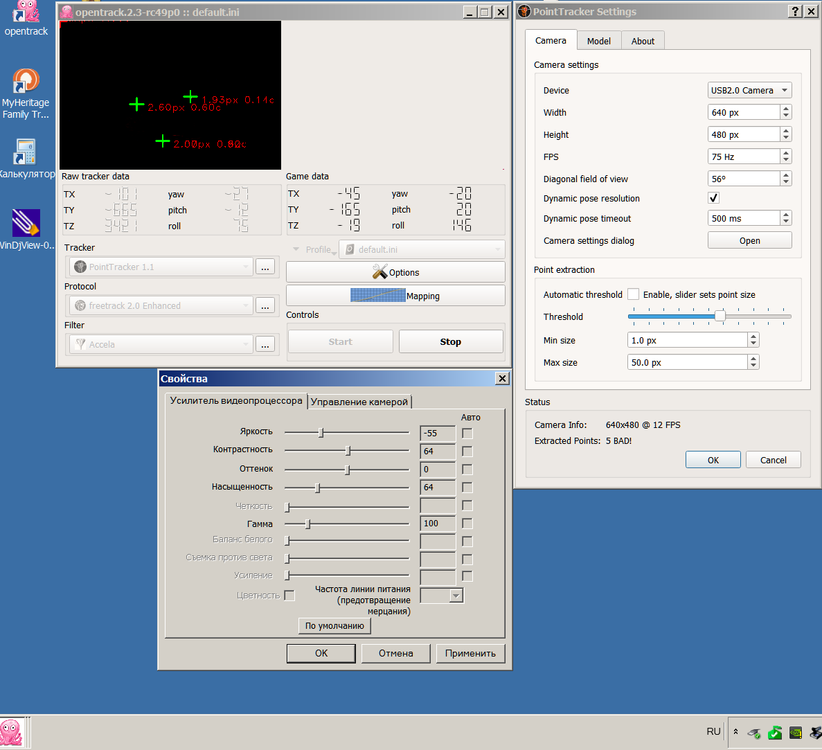
Task: Expand the Device USB2.0 Camera dropdown
Action: (750, 90)
